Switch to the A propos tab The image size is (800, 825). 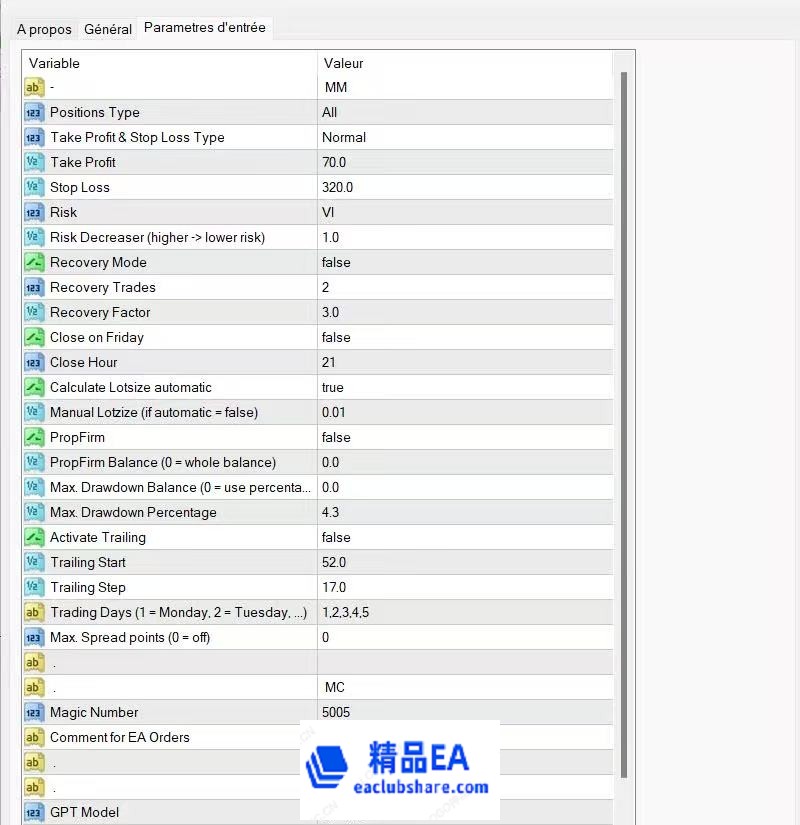tap(44, 29)
